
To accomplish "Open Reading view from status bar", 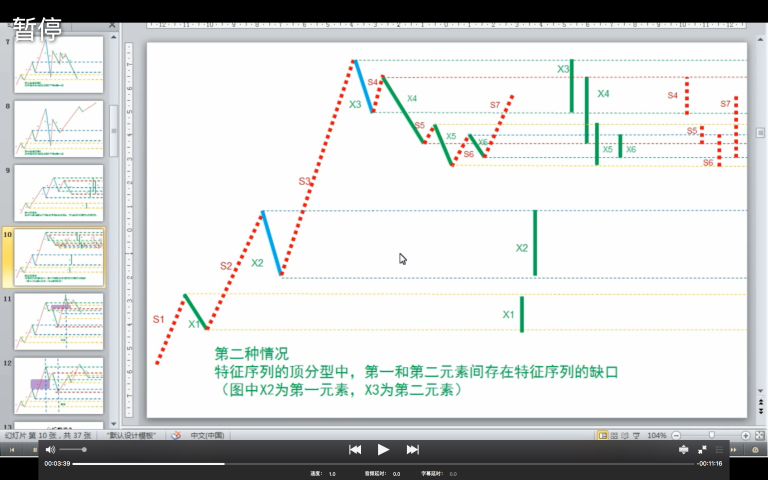I will click(624, 436).
